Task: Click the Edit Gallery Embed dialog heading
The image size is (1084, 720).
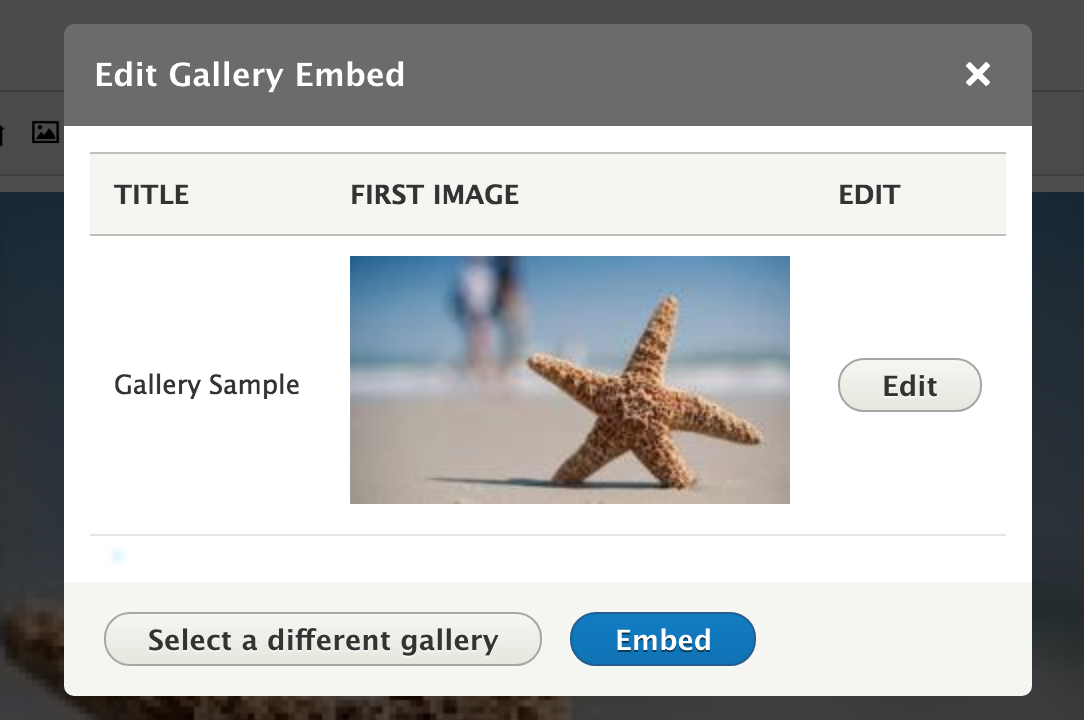Action: click(249, 75)
